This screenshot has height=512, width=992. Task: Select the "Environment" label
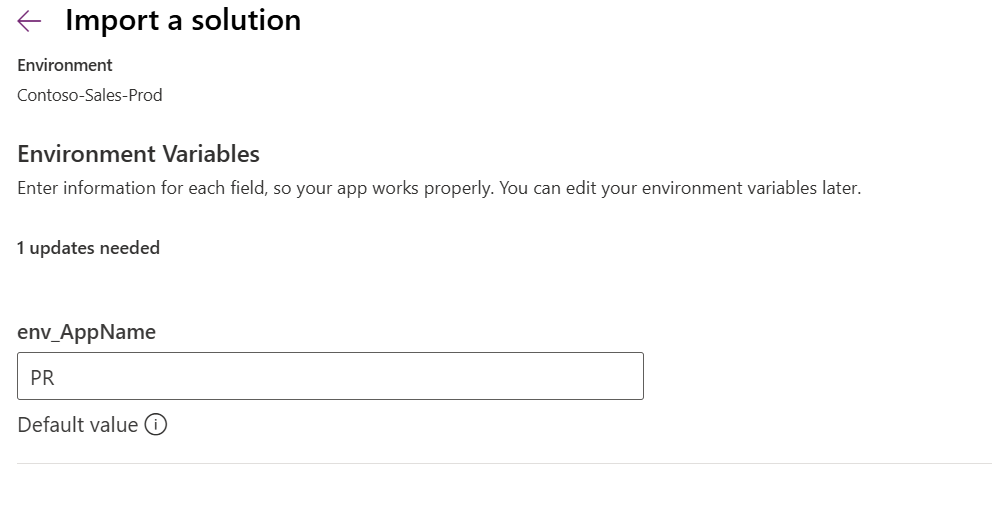(x=65, y=65)
